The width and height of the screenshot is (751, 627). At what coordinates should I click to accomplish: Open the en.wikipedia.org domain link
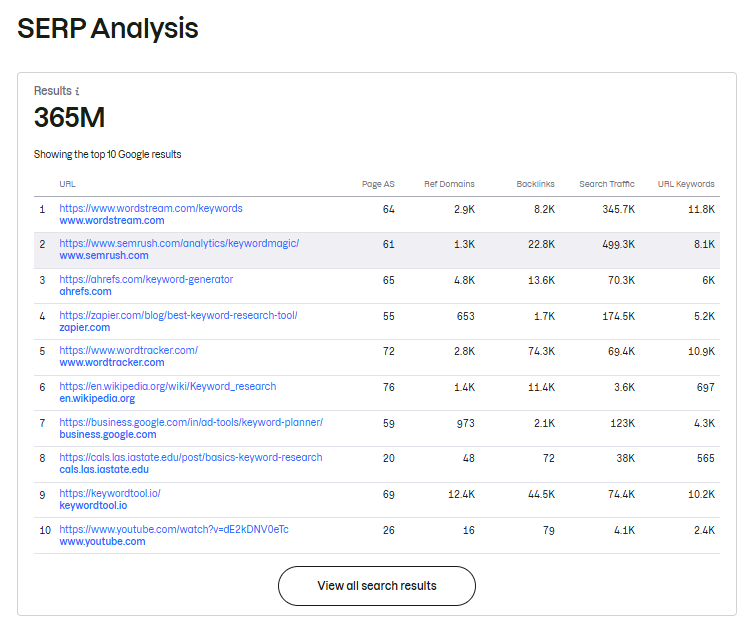point(97,398)
